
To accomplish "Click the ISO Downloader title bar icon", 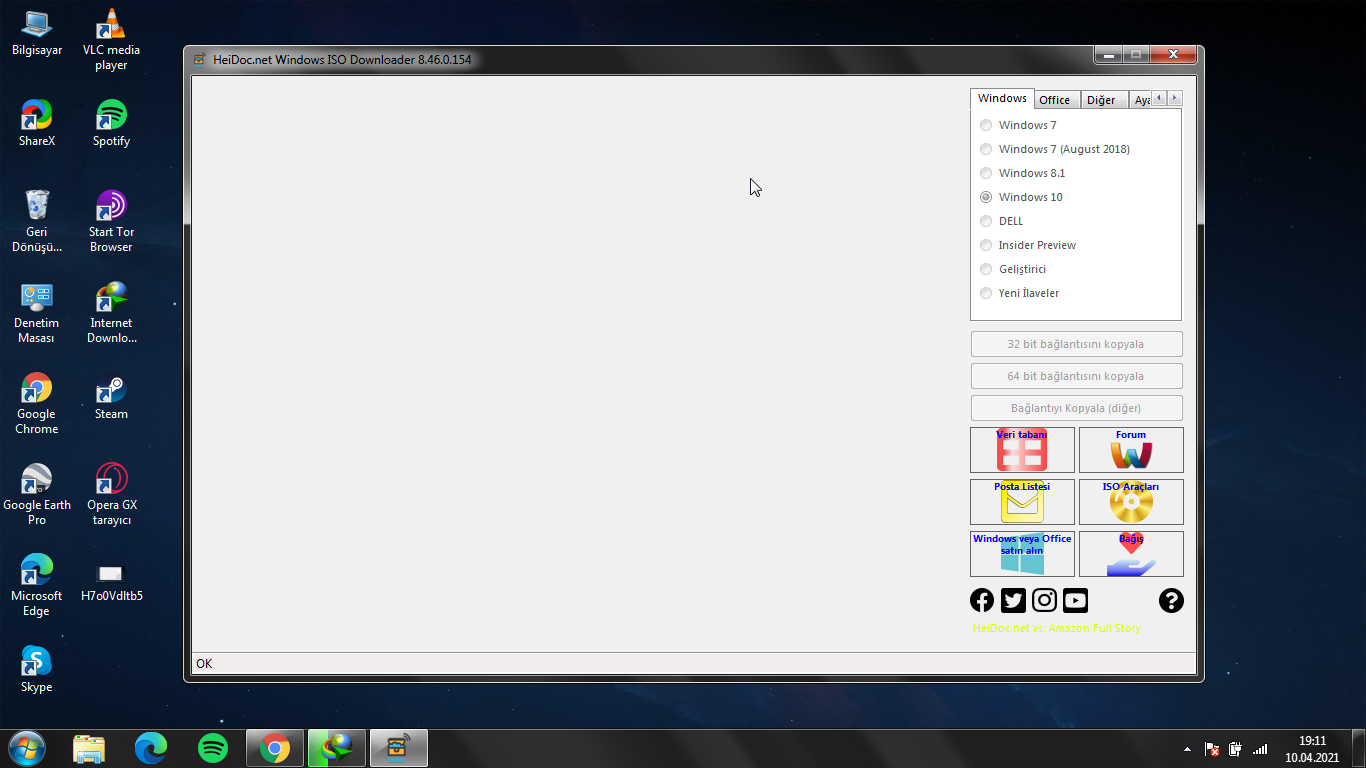I will coord(199,59).
